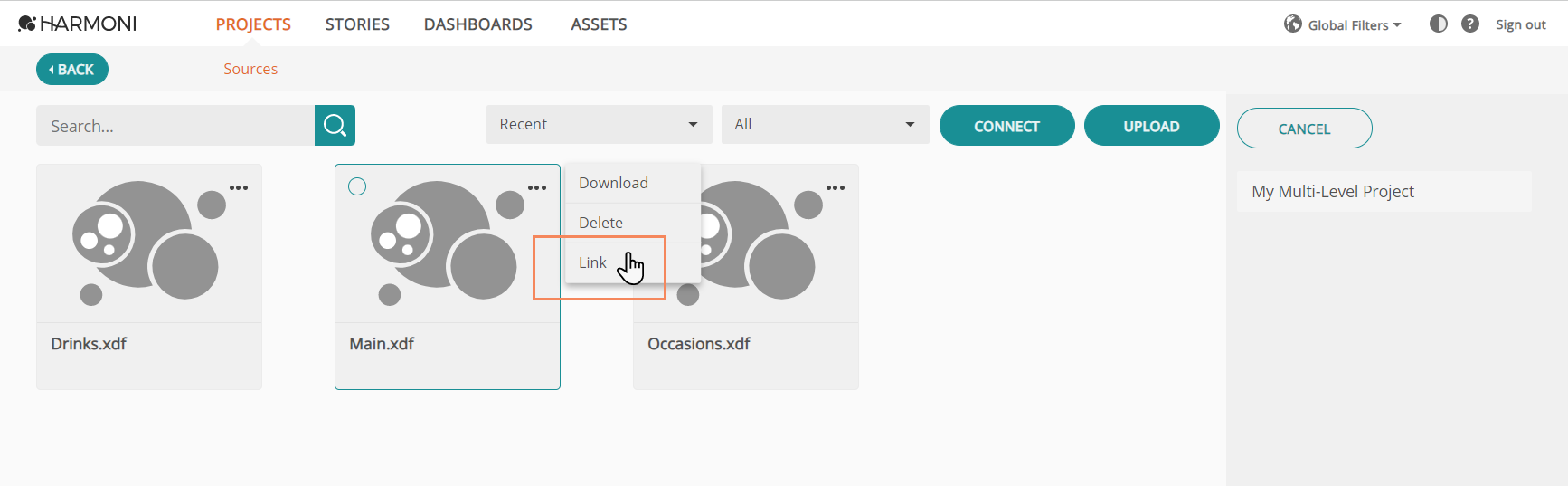The width and height of the screenshot is (1568, 486).
Task: Click into the Search input field
Action: point(175,125)
